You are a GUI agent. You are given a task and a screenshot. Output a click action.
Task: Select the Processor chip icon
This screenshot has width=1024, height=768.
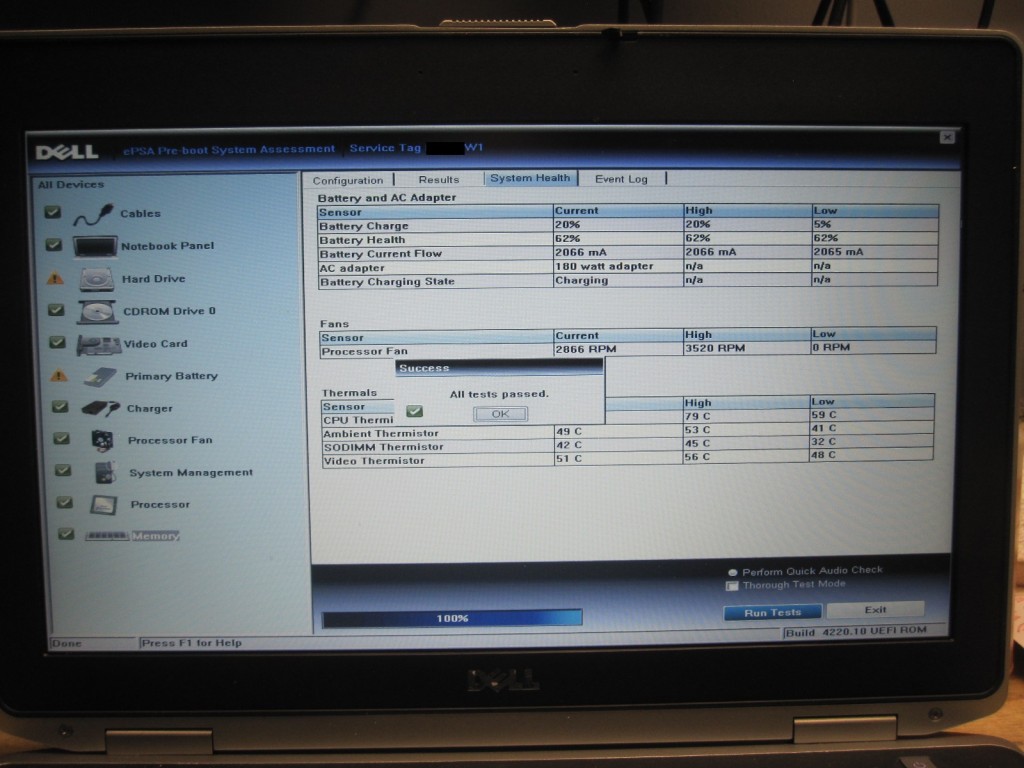(x=104, y=504)
